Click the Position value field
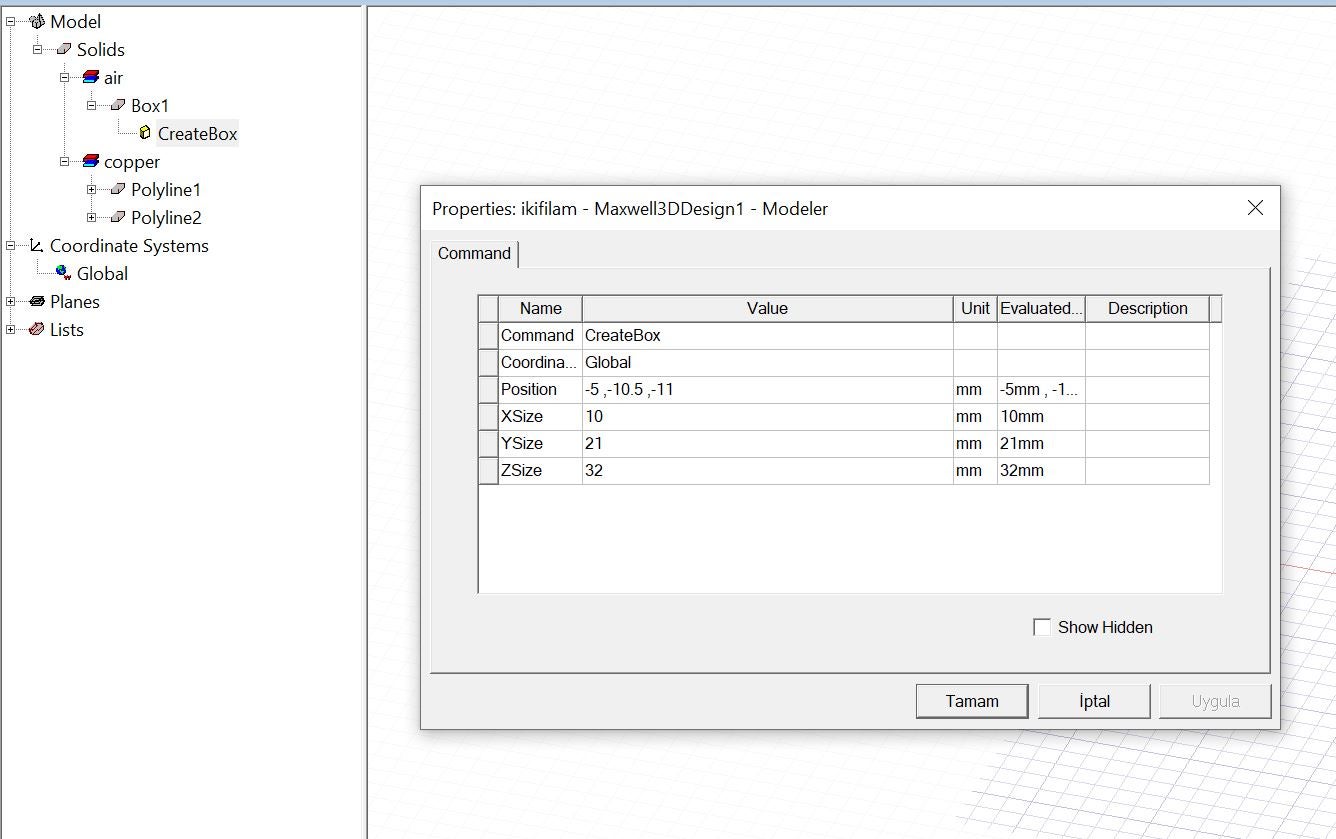The width and height of the screenshot is (1336, 839). (x=766, y=389)
